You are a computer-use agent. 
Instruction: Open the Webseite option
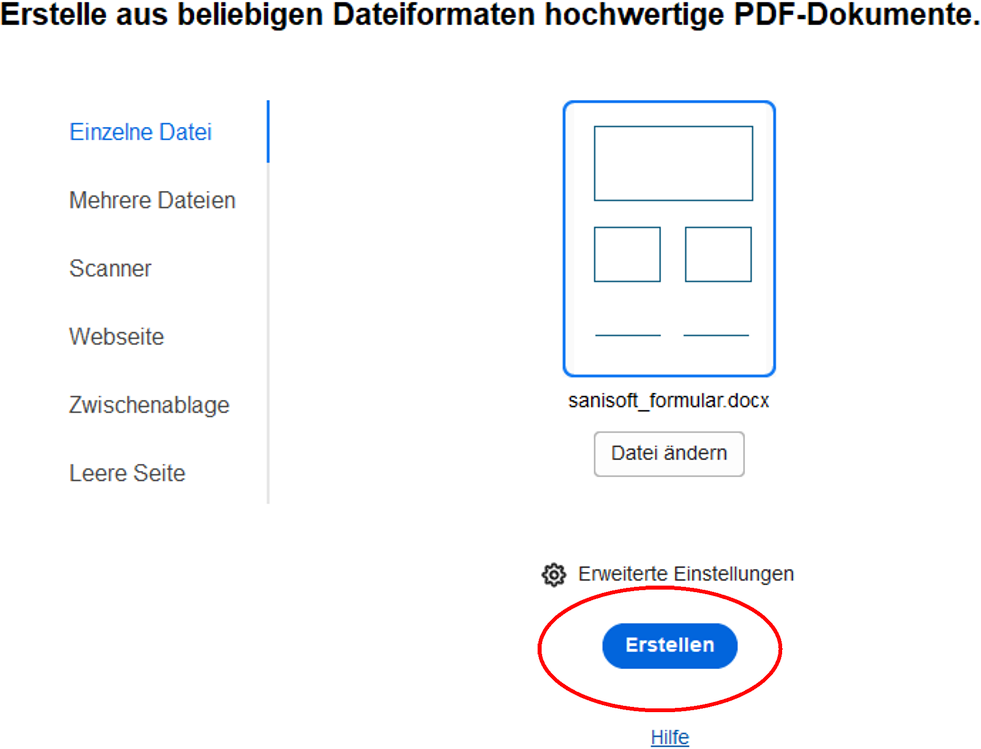click(x=116, y=337)
